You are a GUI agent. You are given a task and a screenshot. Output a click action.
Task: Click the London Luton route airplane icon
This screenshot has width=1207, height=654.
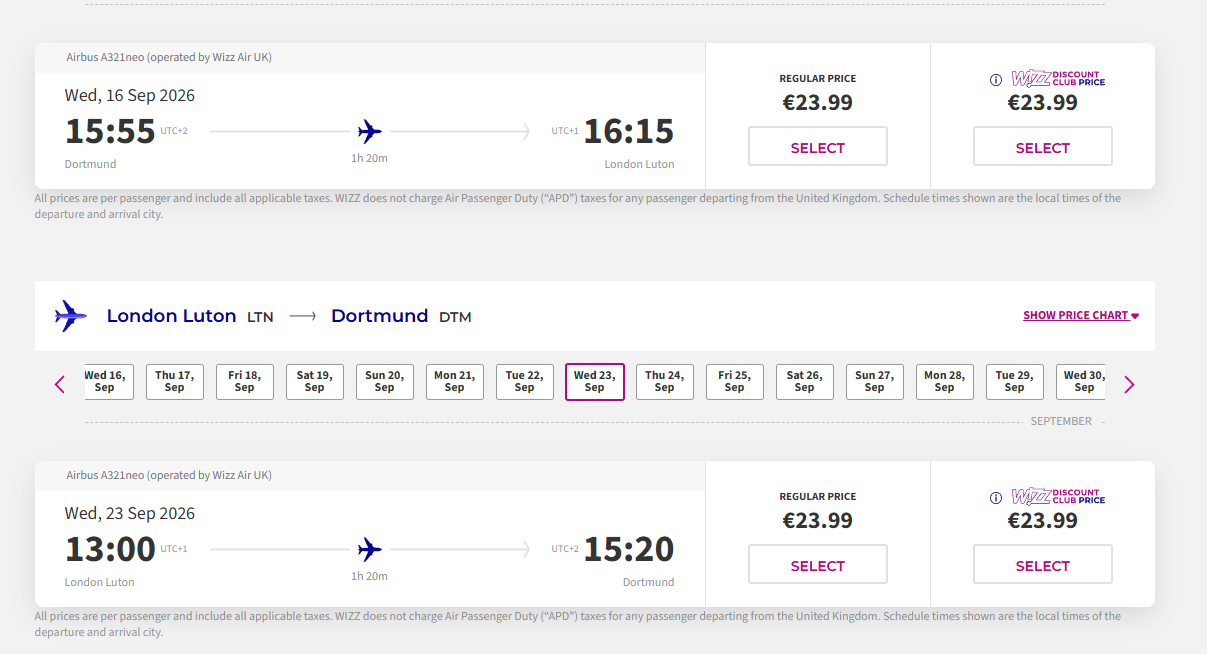(x=71, y=316)
